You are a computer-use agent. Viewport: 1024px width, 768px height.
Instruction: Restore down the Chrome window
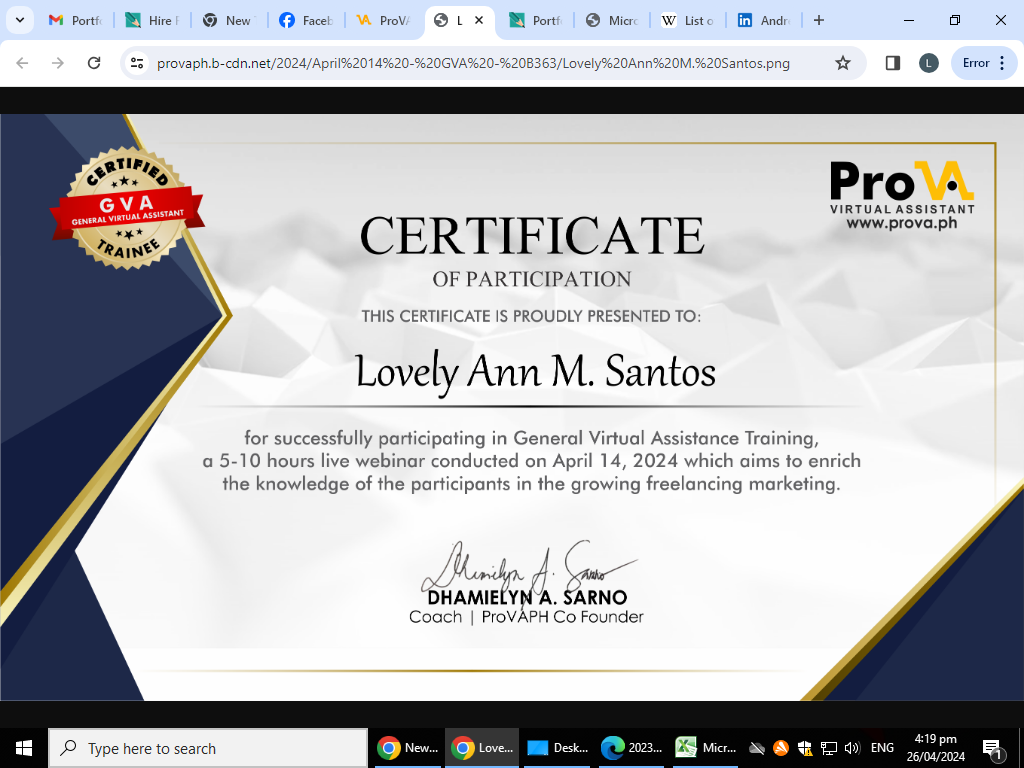point(955,20)
